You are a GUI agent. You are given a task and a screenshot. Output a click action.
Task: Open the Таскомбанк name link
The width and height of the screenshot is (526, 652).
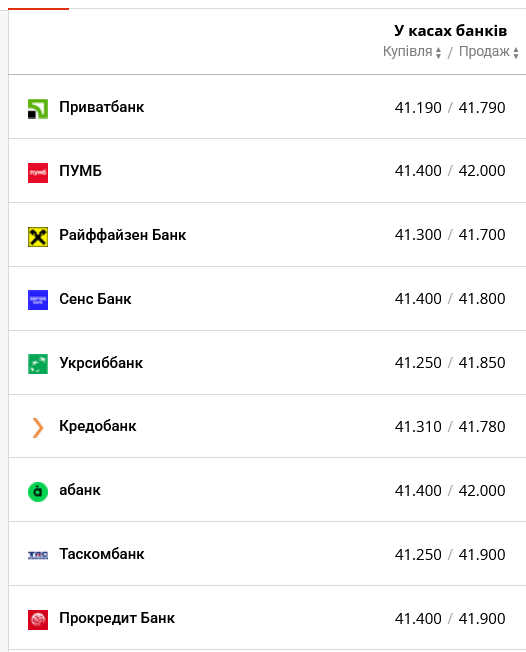[x=101, y=554]
